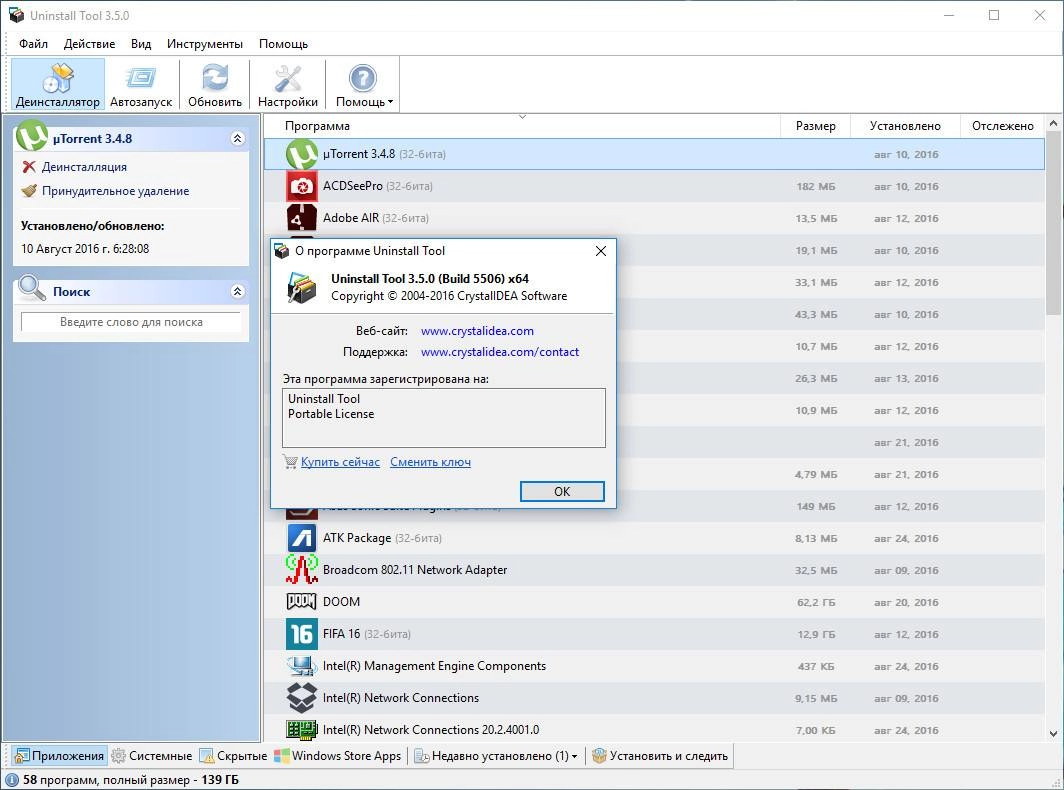Switch to the Windows Store Apps tab

point(338,755)
